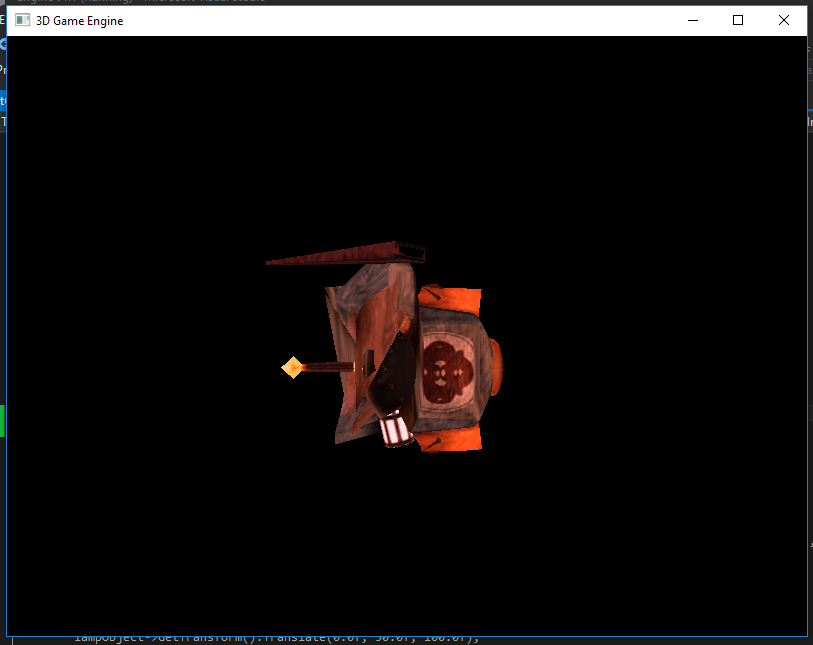This screenshot has width=813, height=645.
Task: Close the 3D Game Engine window
Action: click(x=783, y=21)
